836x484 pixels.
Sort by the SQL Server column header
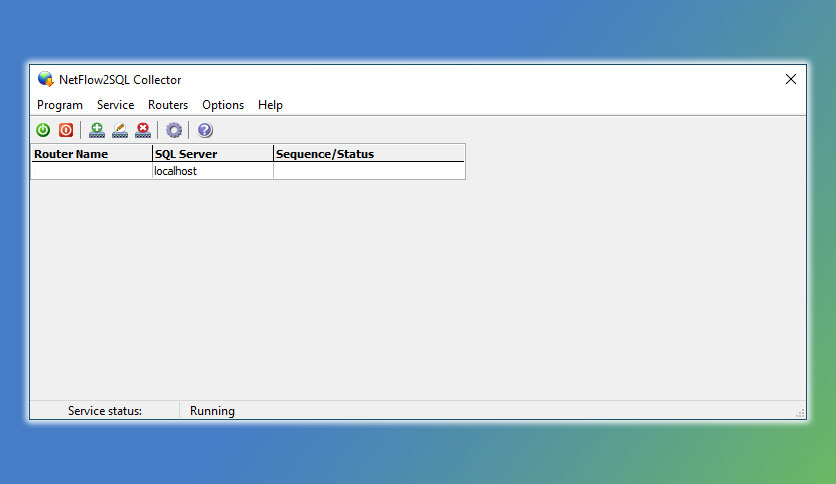point(213,154)
